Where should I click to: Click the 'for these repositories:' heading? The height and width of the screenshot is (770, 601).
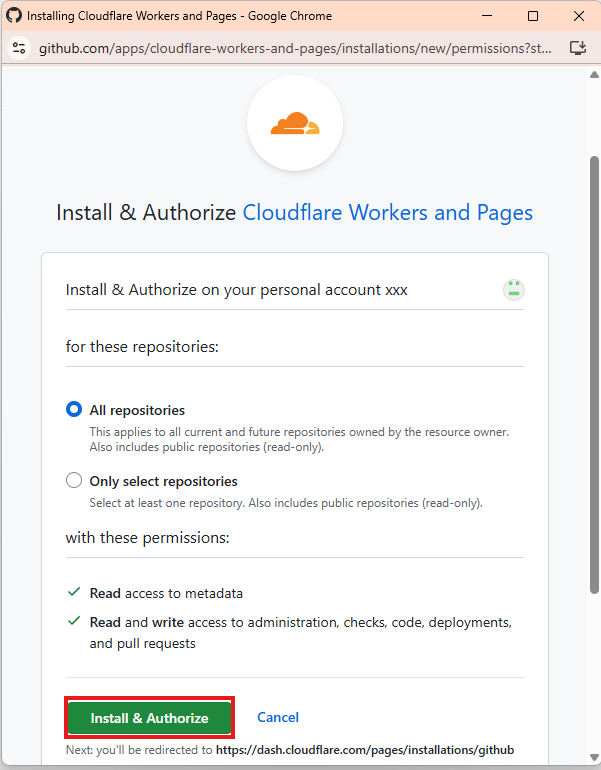142,347
